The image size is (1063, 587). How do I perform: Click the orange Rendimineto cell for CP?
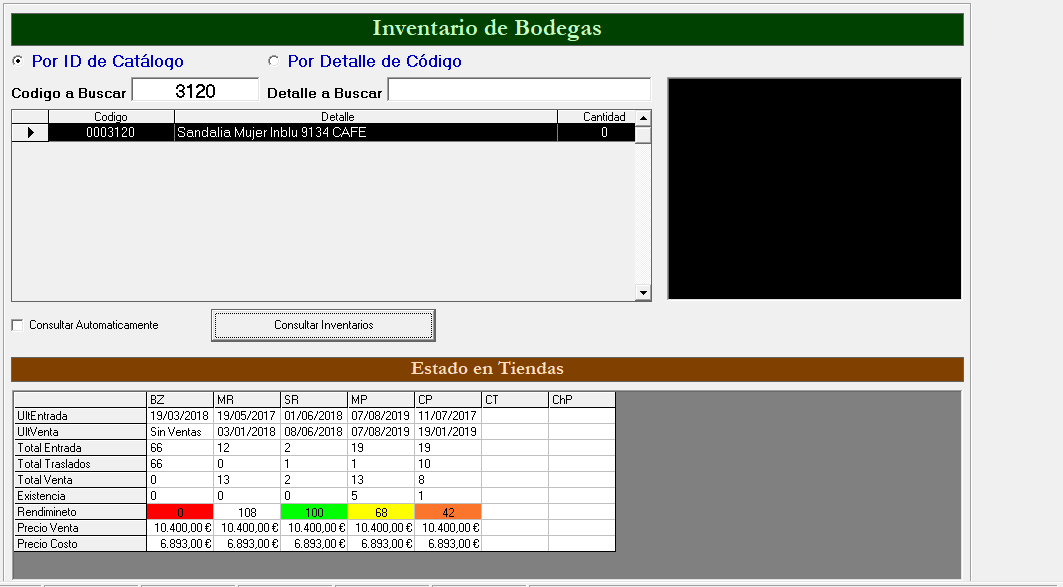coord(448,512)
